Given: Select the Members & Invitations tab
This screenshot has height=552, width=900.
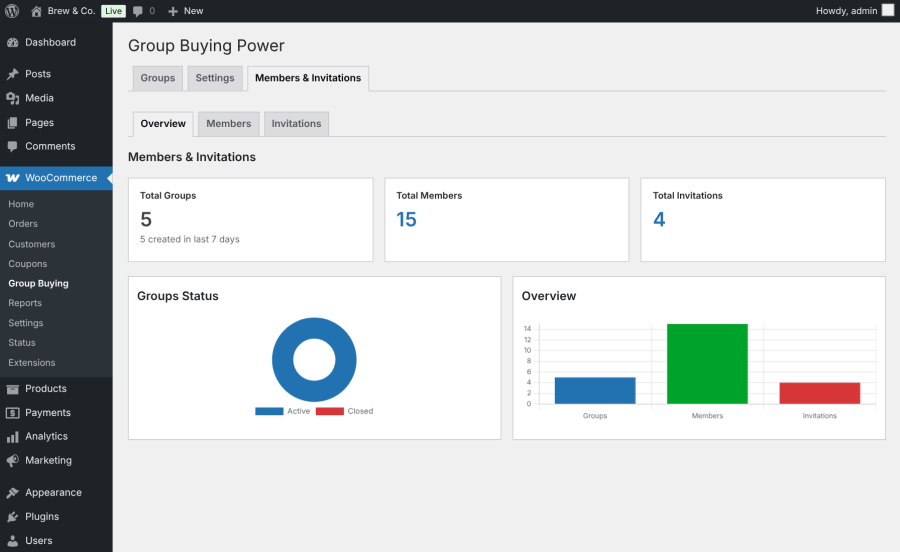Looking at the screenshot, I should (x=308, y=78).
